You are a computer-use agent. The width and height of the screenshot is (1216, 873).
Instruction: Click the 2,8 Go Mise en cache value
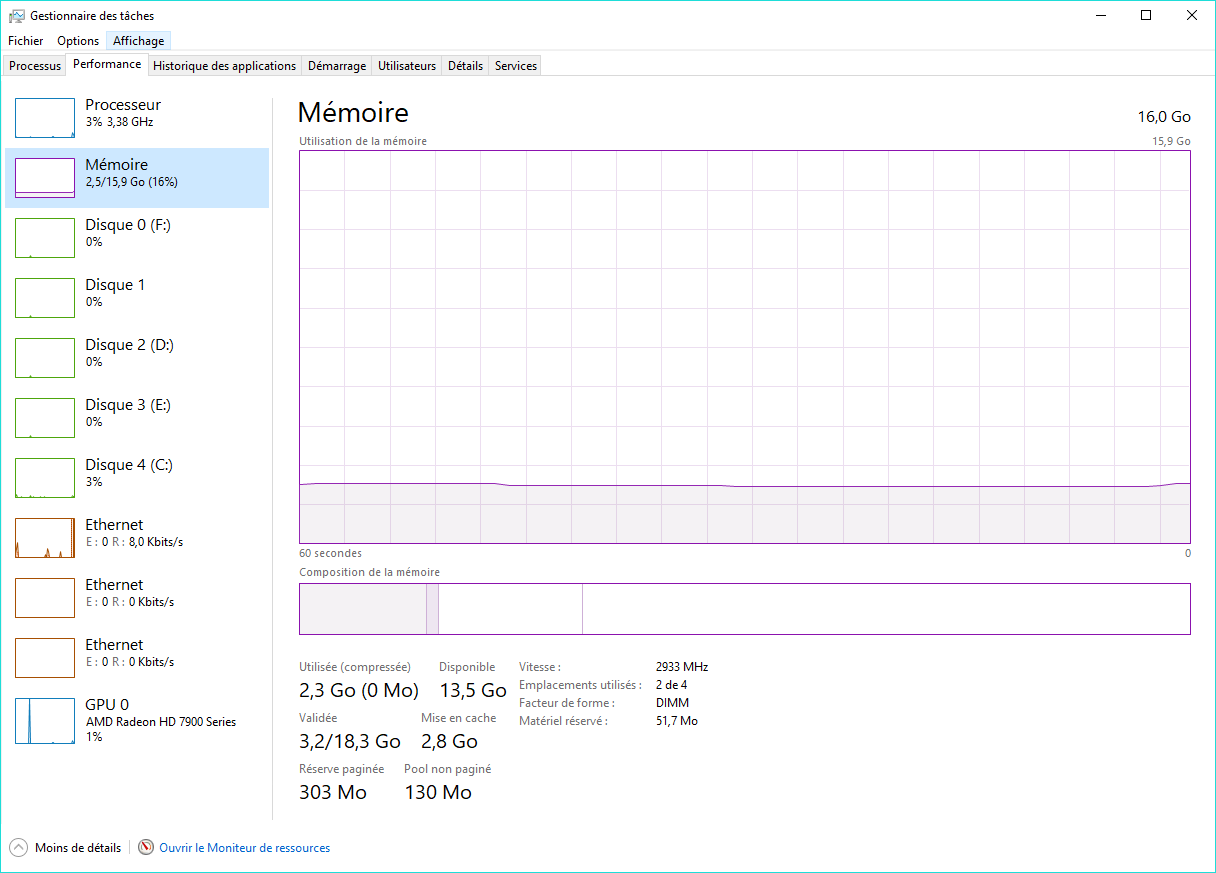(450, 741)
